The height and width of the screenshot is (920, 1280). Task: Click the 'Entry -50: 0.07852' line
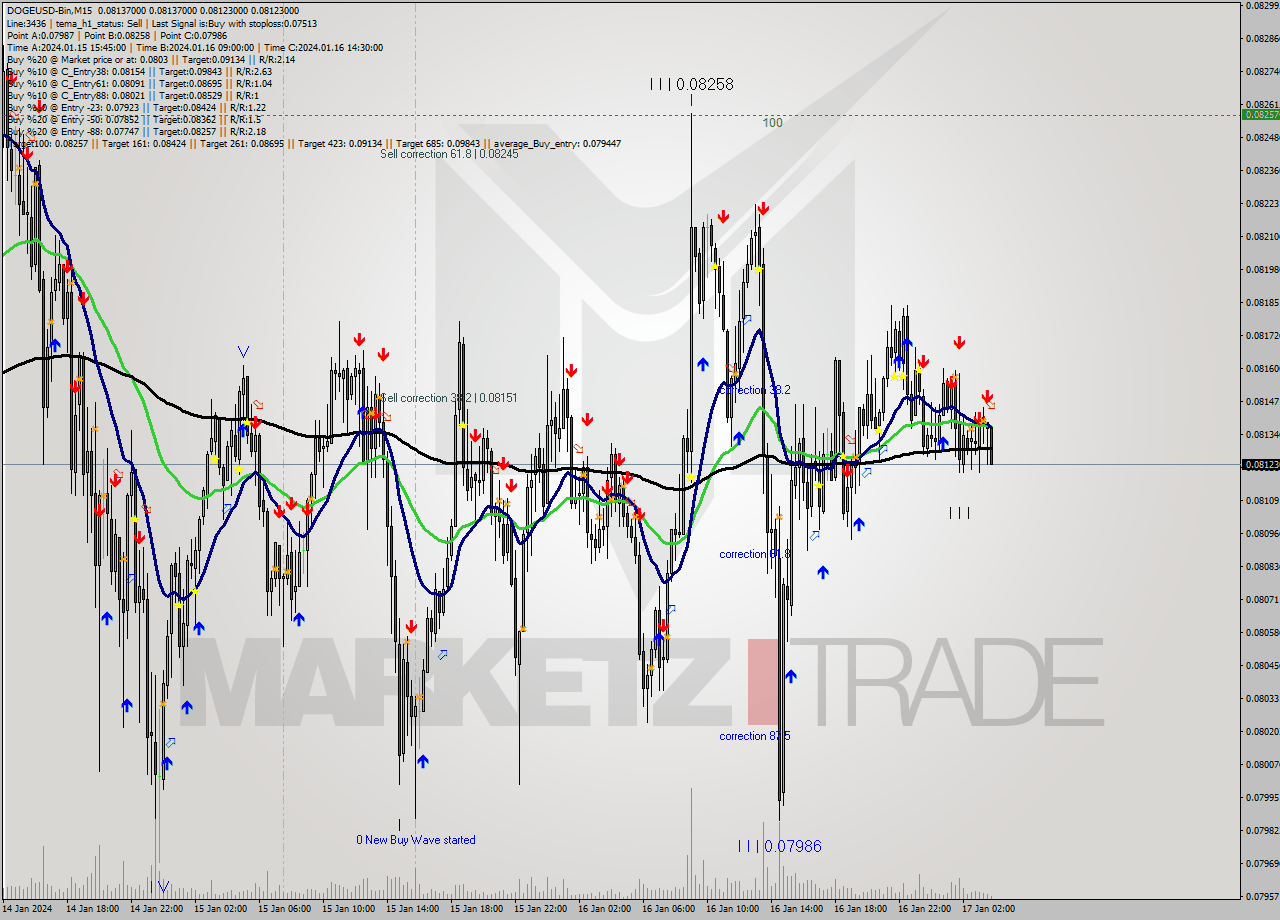click(133, 119)
